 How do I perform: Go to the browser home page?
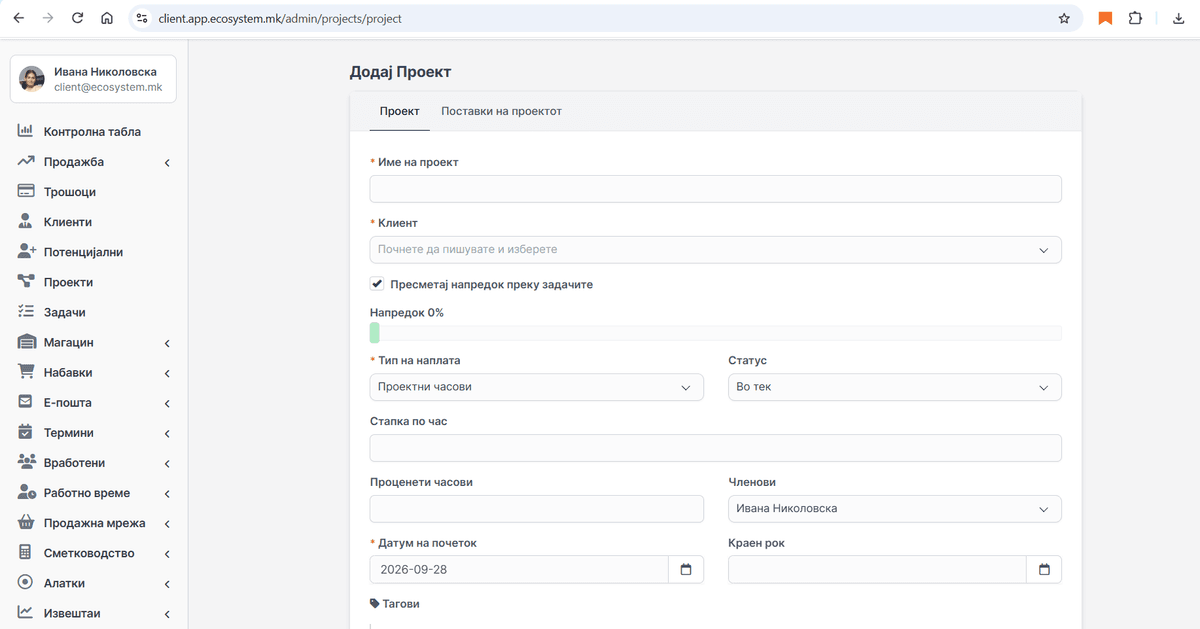click(106, 18)
